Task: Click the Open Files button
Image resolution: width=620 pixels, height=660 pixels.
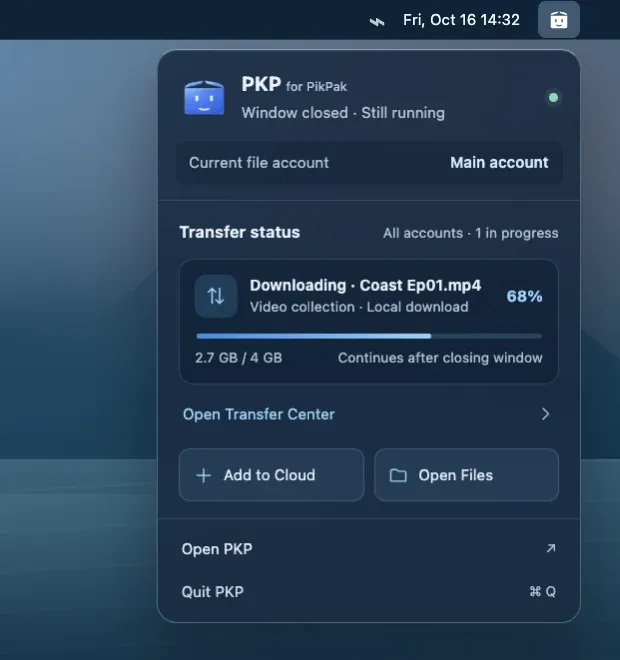Action: (x=466, y=475)
